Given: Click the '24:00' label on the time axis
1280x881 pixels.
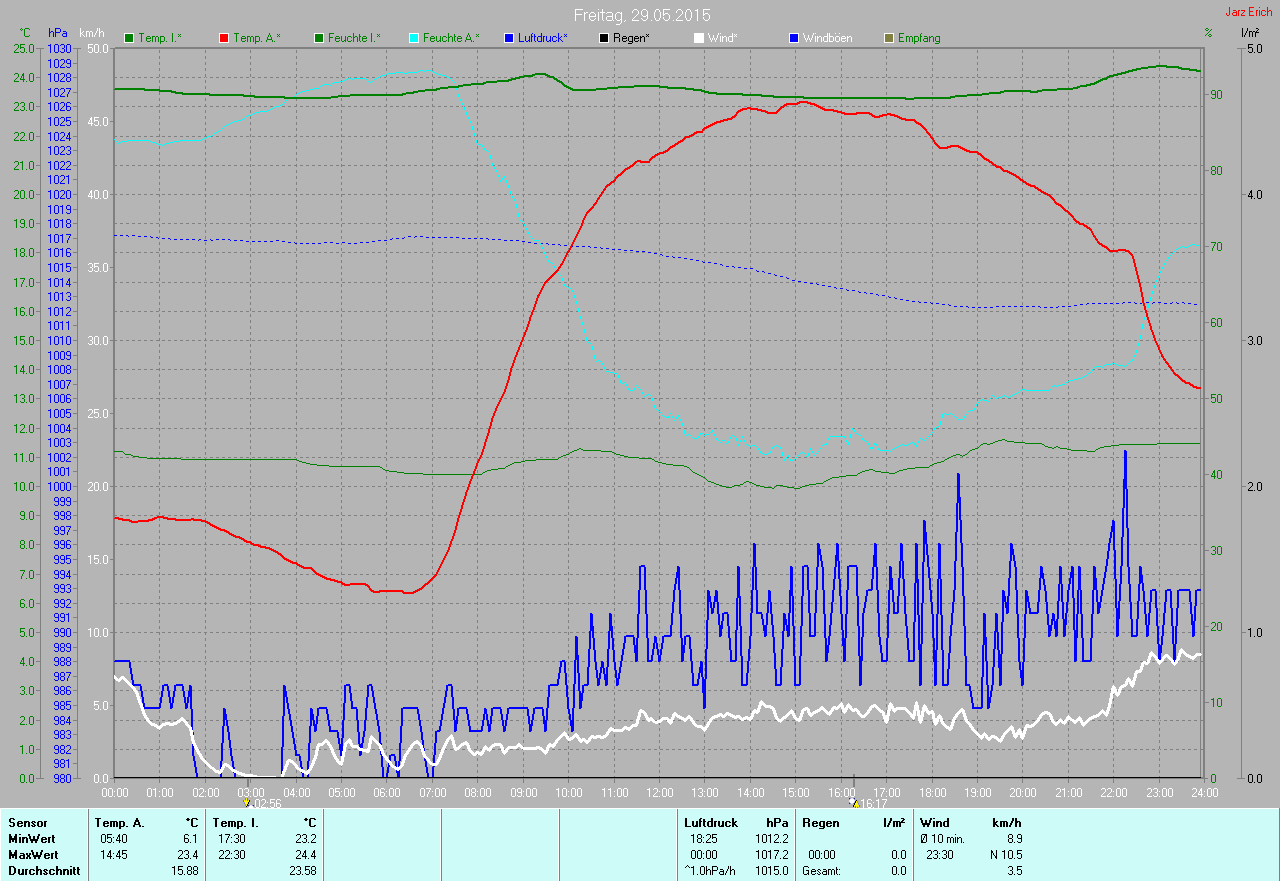Looking at the screenshot, I should (x=1204, y=792).
